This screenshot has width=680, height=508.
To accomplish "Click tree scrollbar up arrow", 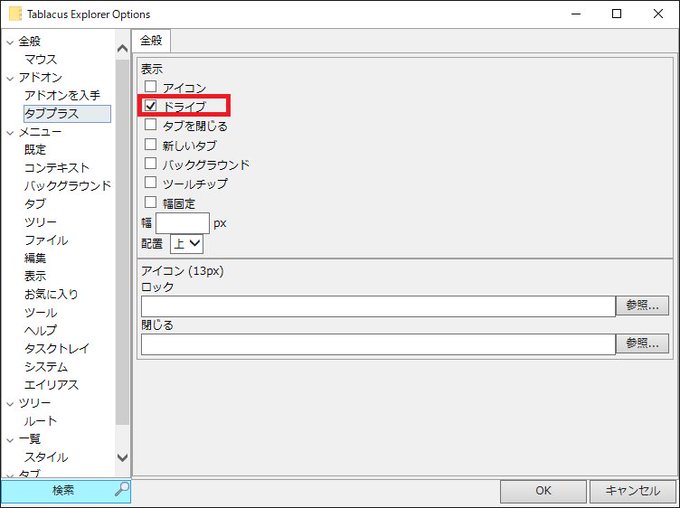I will tap(123, 48).
